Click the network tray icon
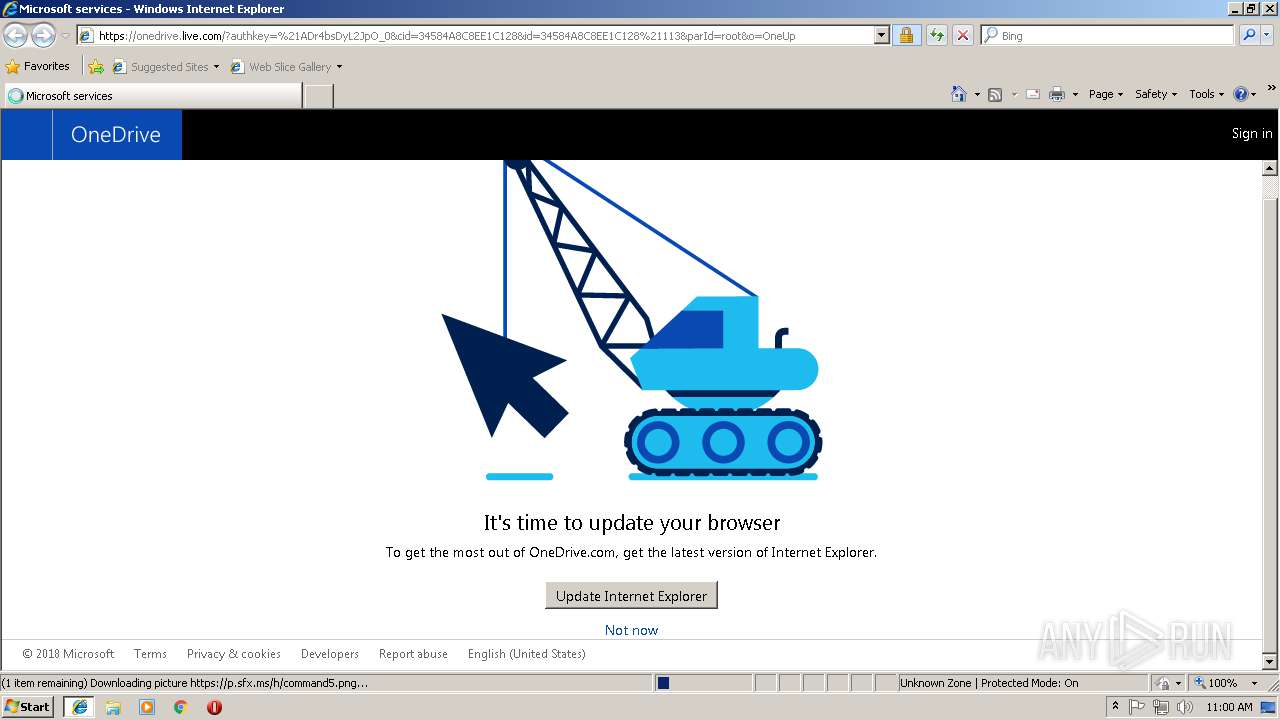This screenshot has width=1280, height=720. tap(1161, 707)
